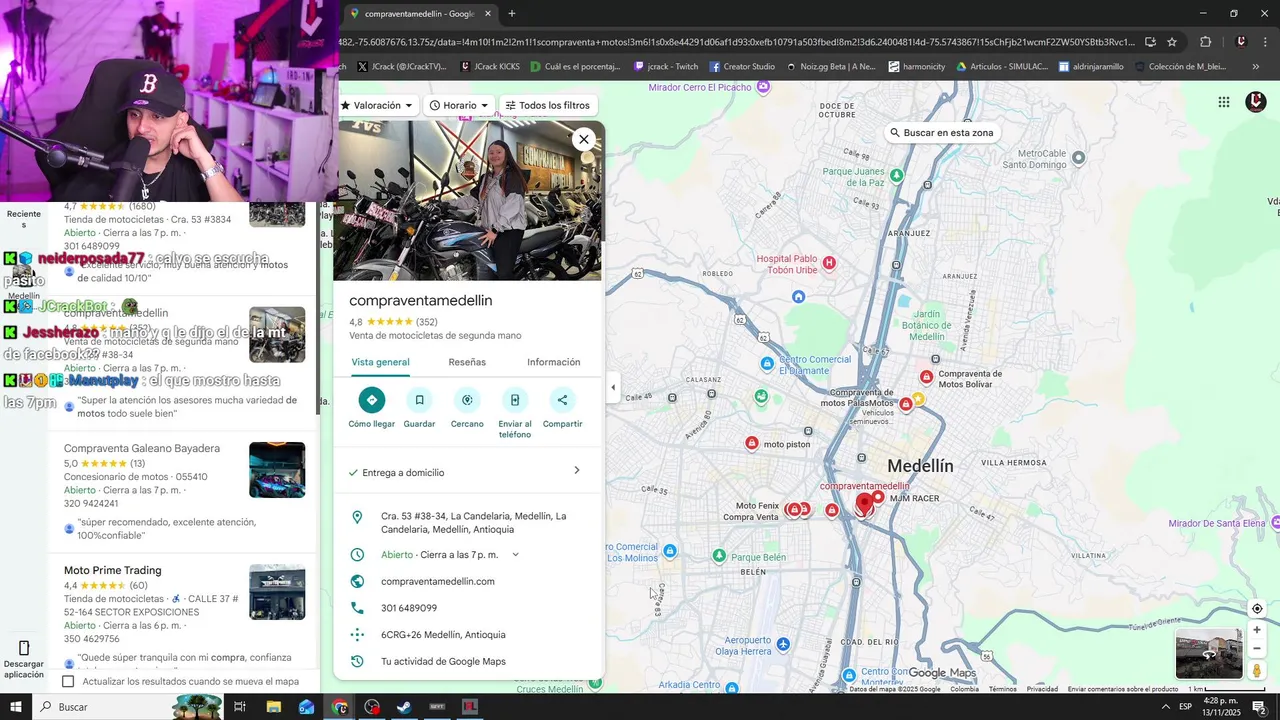Click Descargar aplicación phone icon
This screenshot has height=720, width=1280.
click(x=24, y=648)
